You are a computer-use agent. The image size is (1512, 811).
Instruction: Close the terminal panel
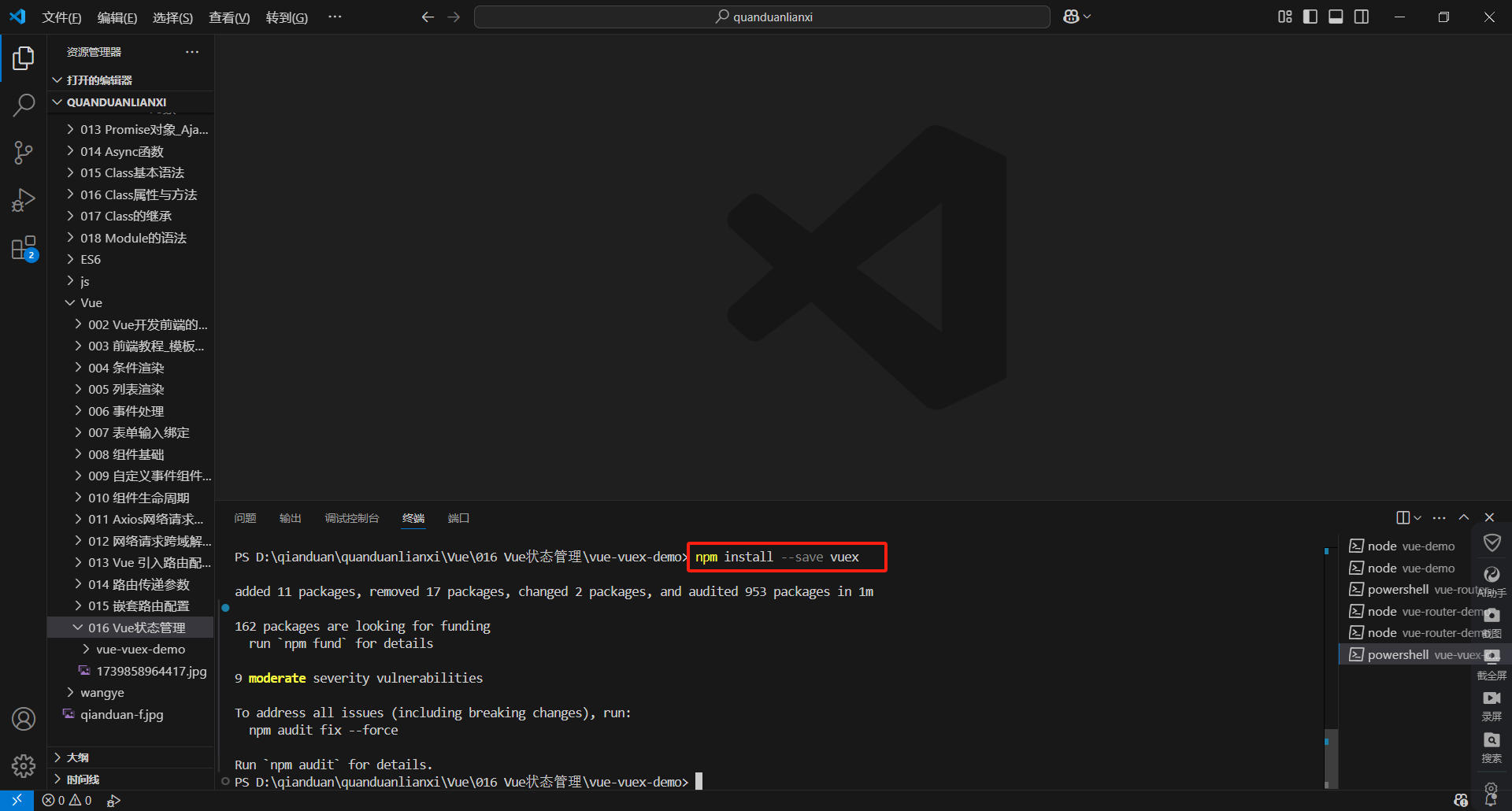pos(1489,517)
